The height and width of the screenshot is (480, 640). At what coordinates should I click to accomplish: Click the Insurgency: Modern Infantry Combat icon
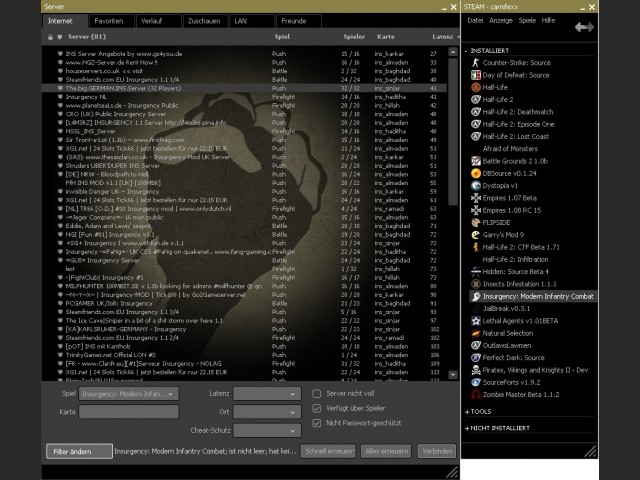476,296
